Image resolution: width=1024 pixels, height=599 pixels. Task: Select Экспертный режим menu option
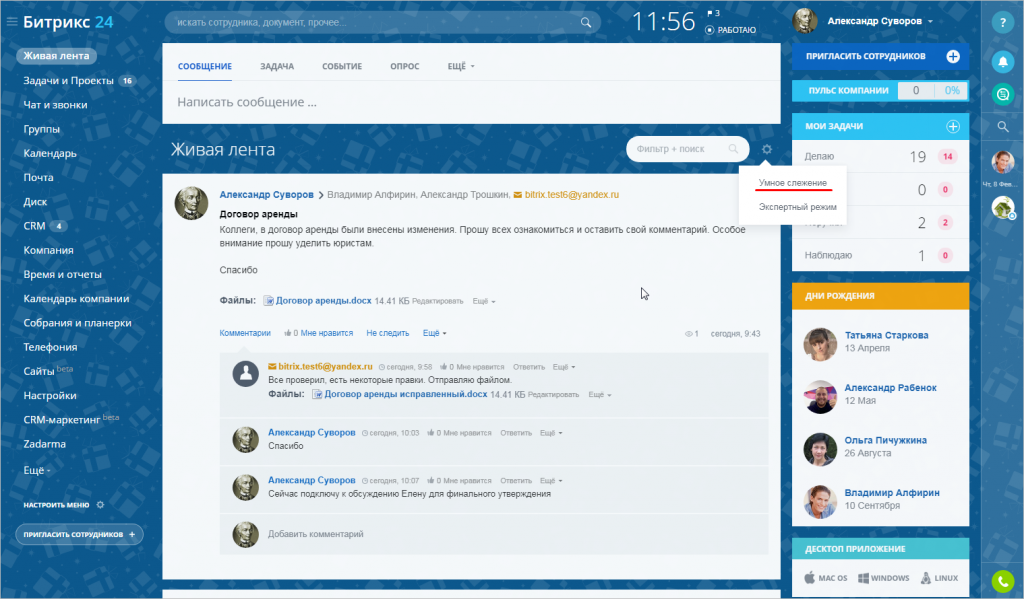pyautogui.click(x=797, y=207)
